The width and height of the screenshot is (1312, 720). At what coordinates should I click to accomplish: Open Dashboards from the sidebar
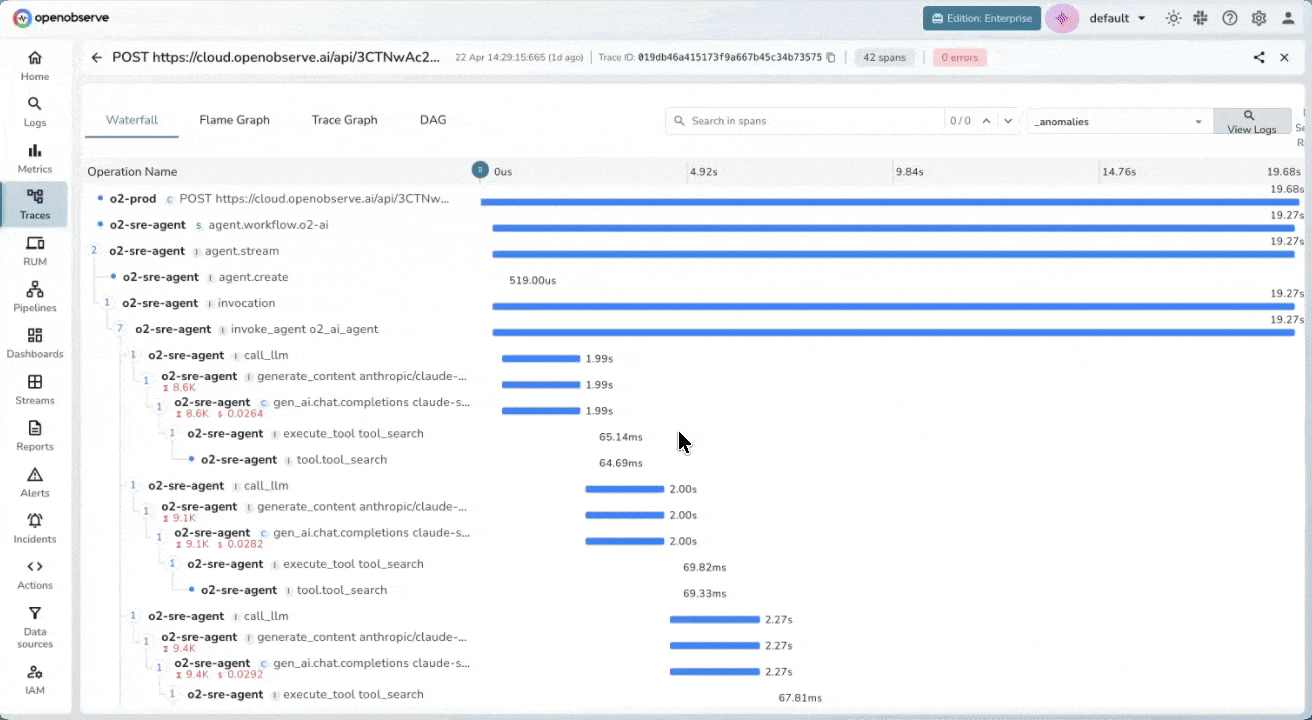pyautogui.click(x=35, y=343)
